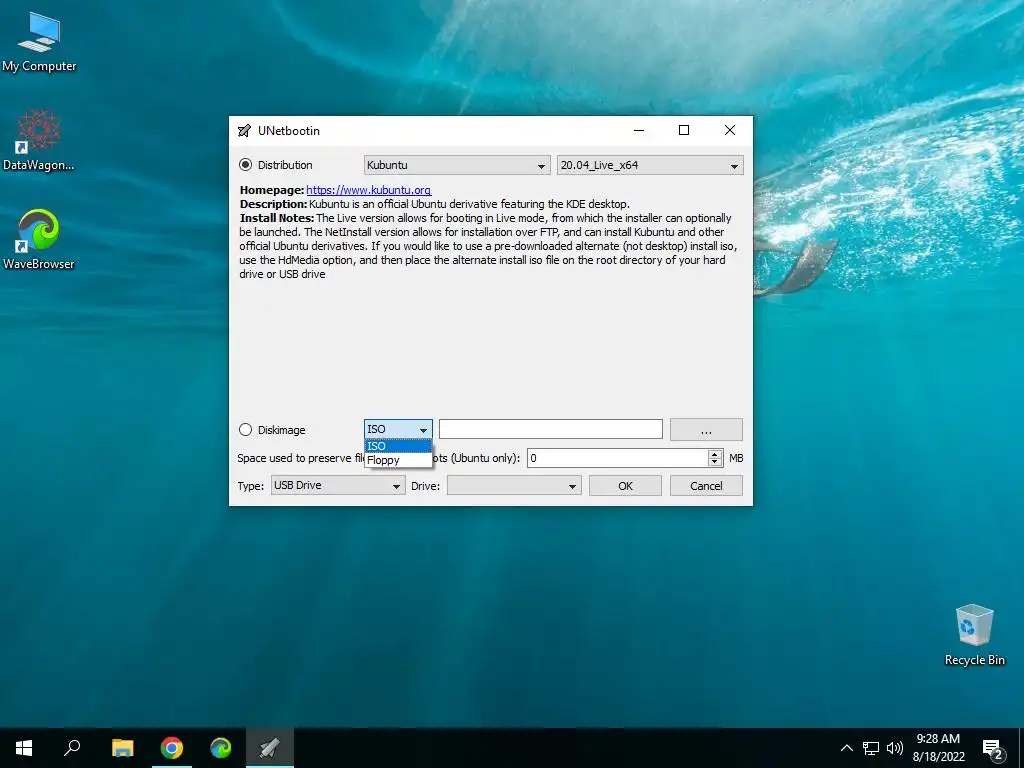Image resolution: width=1024 pixels, height=768 pixels.
Task: Maximize the UNetbootin window
Action: coord(684,131)
